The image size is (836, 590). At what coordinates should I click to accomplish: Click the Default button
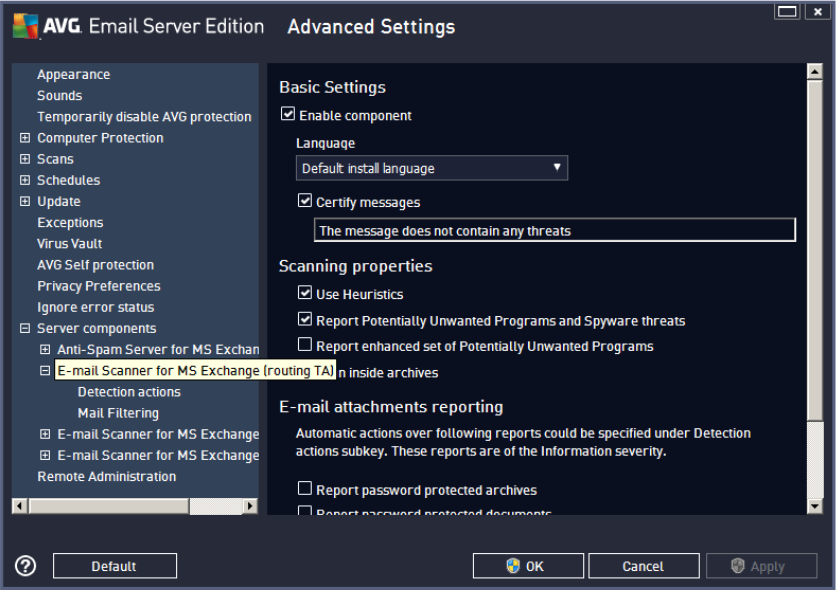pos(115,565)
